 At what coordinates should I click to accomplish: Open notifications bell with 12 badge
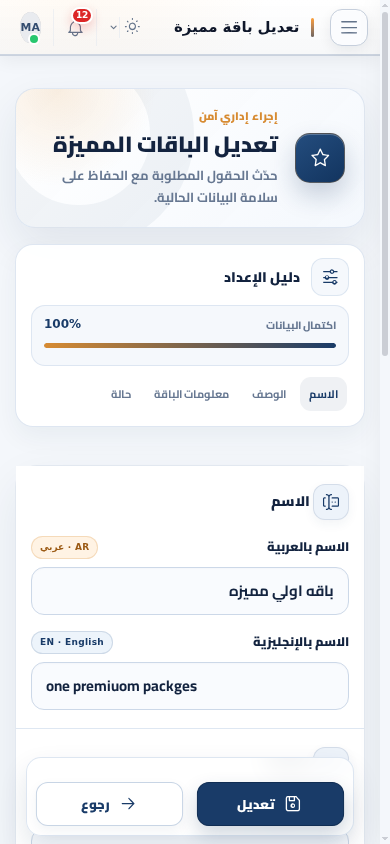[76, 28]
